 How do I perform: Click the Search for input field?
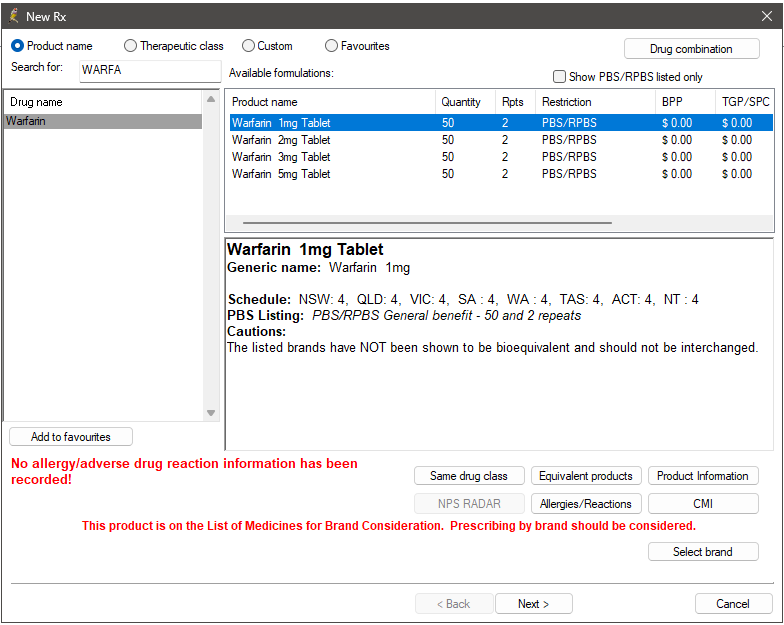click(150, 70)
